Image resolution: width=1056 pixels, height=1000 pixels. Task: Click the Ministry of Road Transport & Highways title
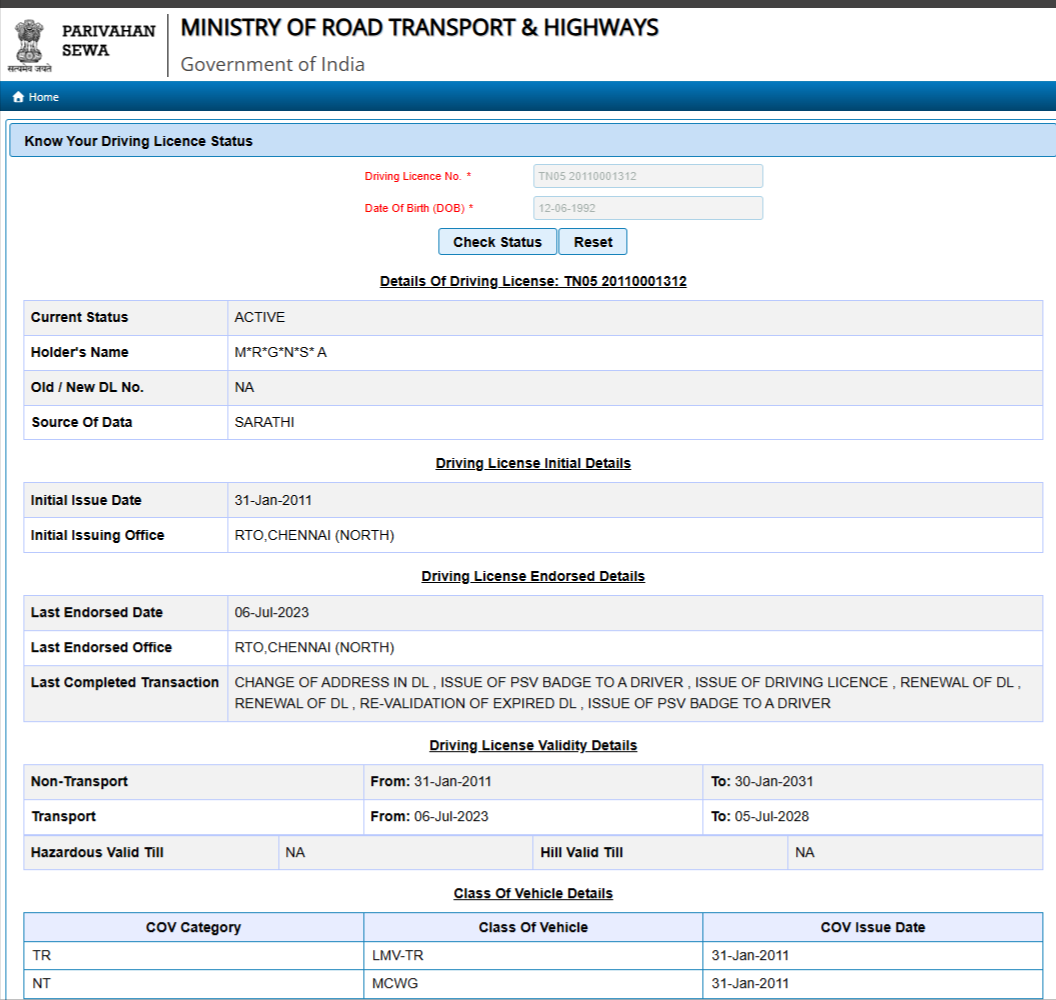(419, 28)
